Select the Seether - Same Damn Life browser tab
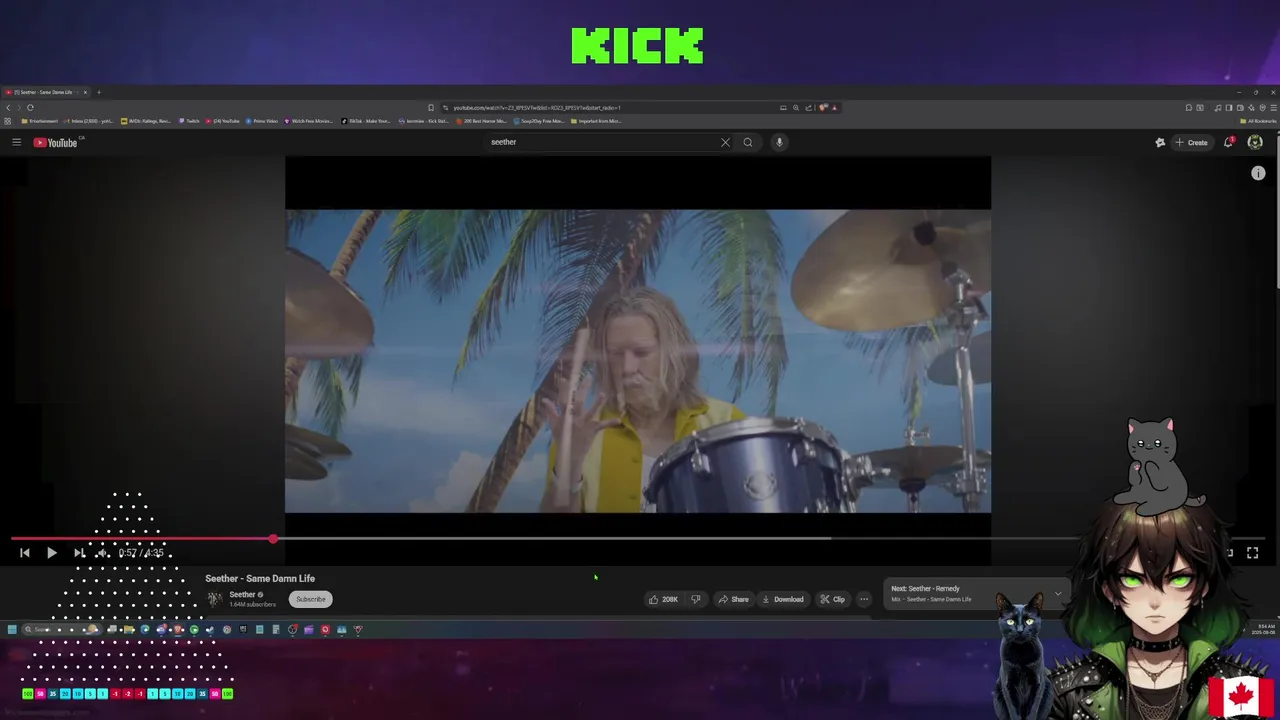Screen dimensions: 1280x720 pos(47,92)
